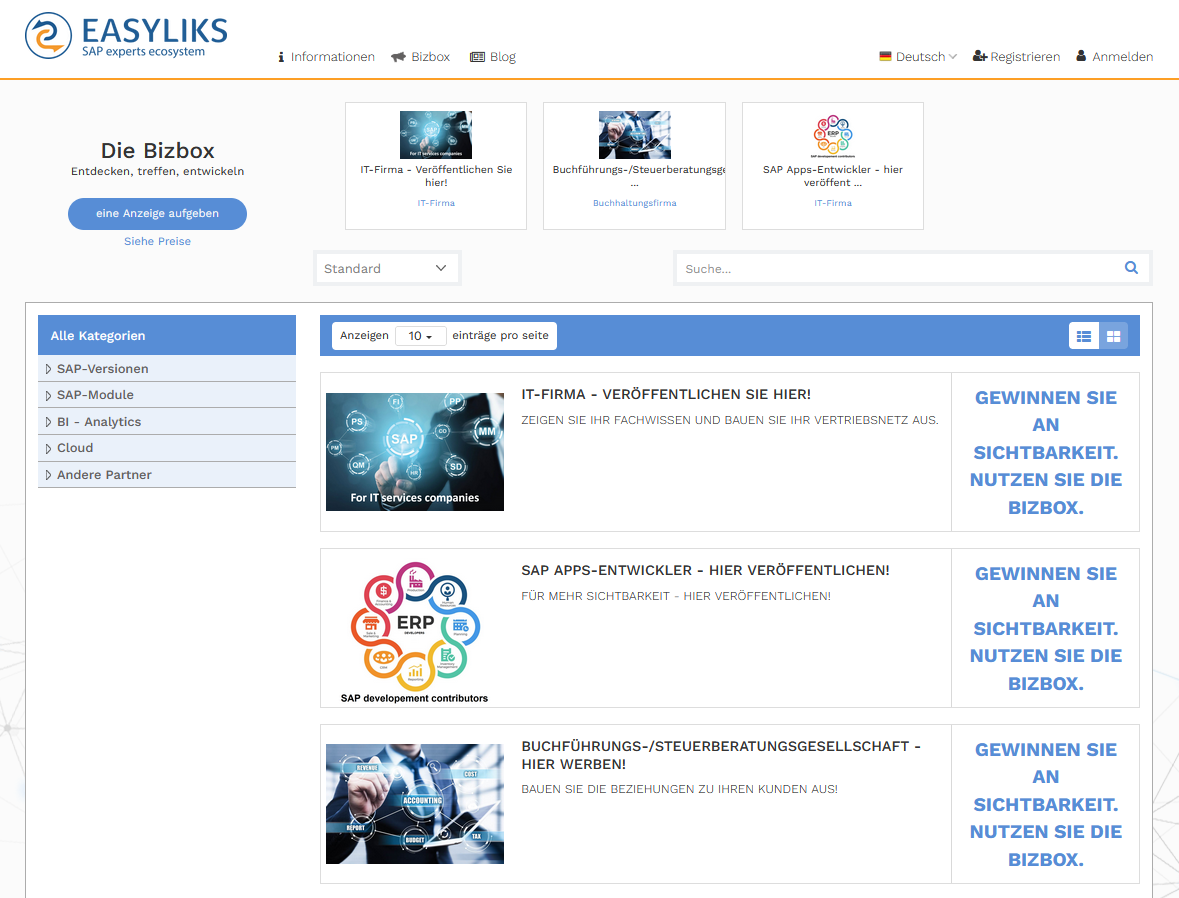Open the ERP SAP Apps-Entwickler listing image
1179x898 pixels.
point(415,628)
